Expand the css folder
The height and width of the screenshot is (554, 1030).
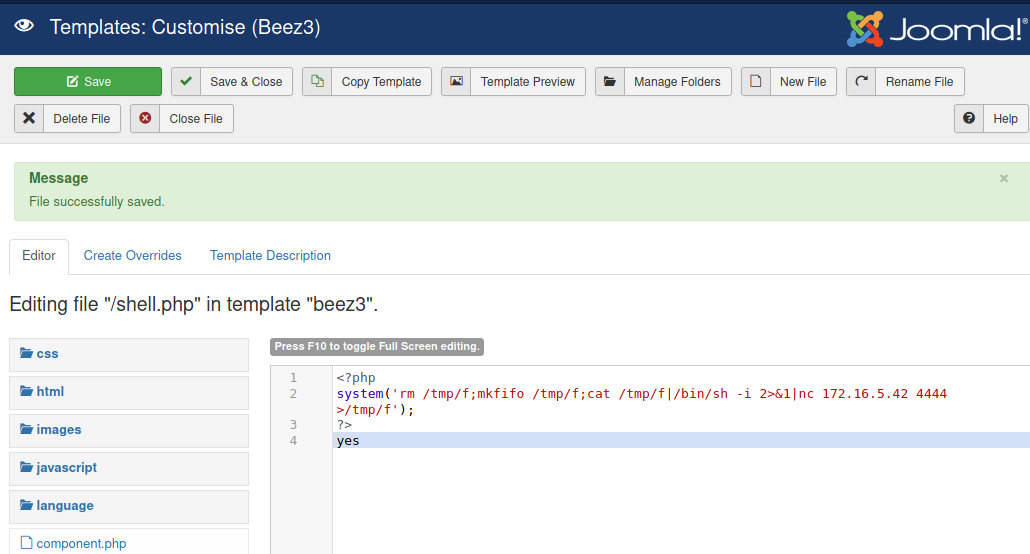click(x=129, y=354)
